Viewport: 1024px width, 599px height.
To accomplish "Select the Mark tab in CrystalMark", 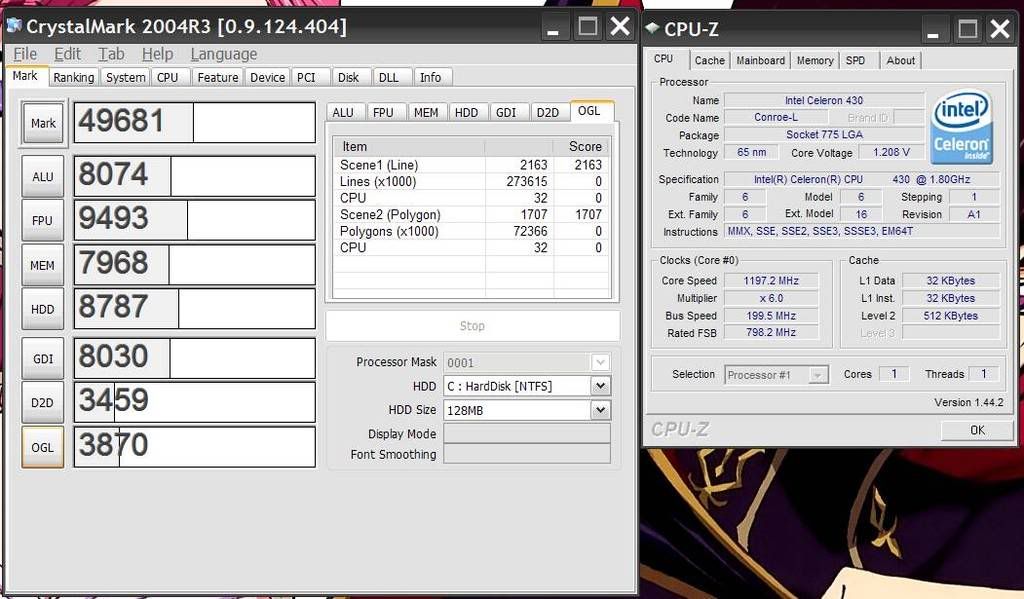I will pyautogui.click(x=25, y=76).
